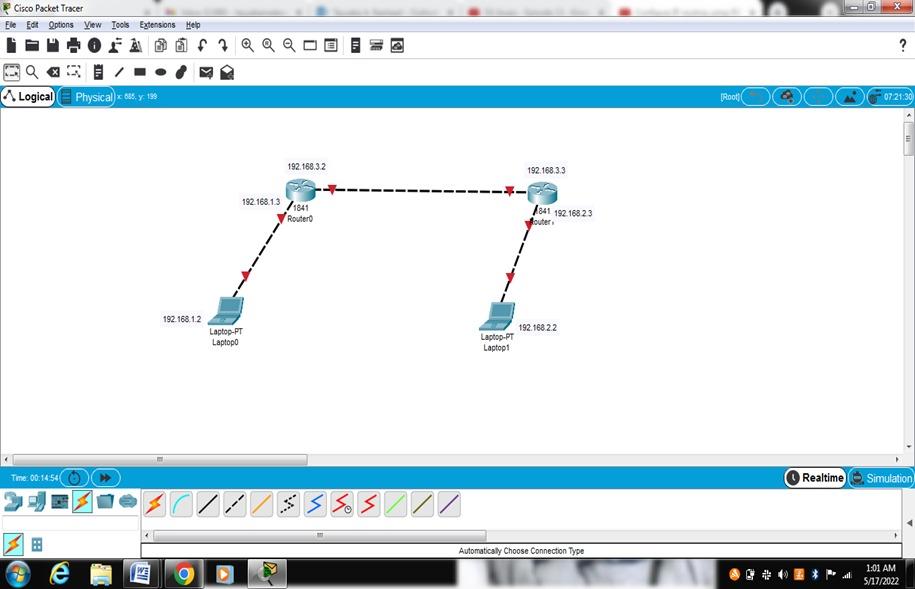Click the Copy icon in toolbar
This screenshot has width=915, height=589.
pos(160,46)
